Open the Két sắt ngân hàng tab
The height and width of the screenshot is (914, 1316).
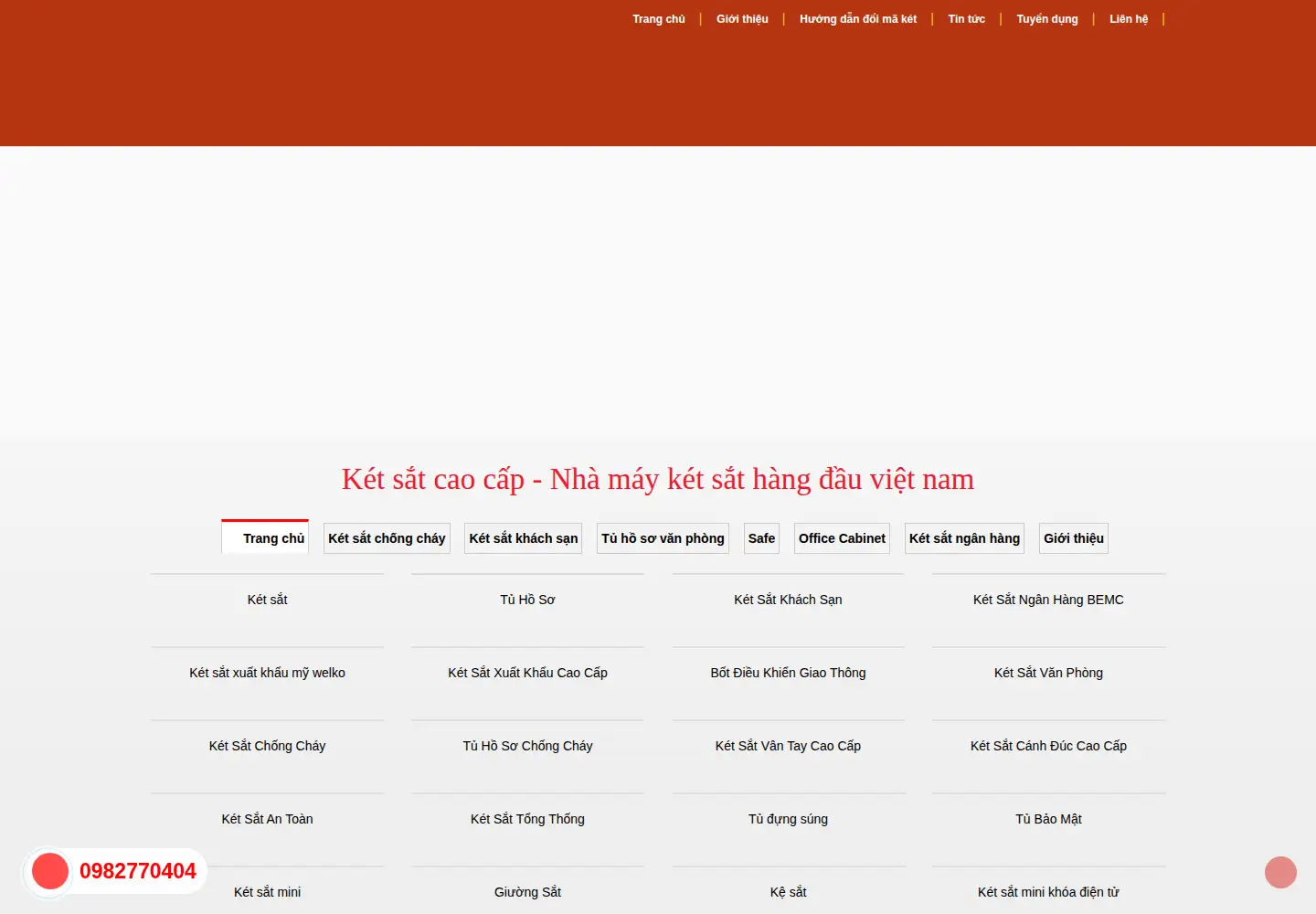click(964, 538)
